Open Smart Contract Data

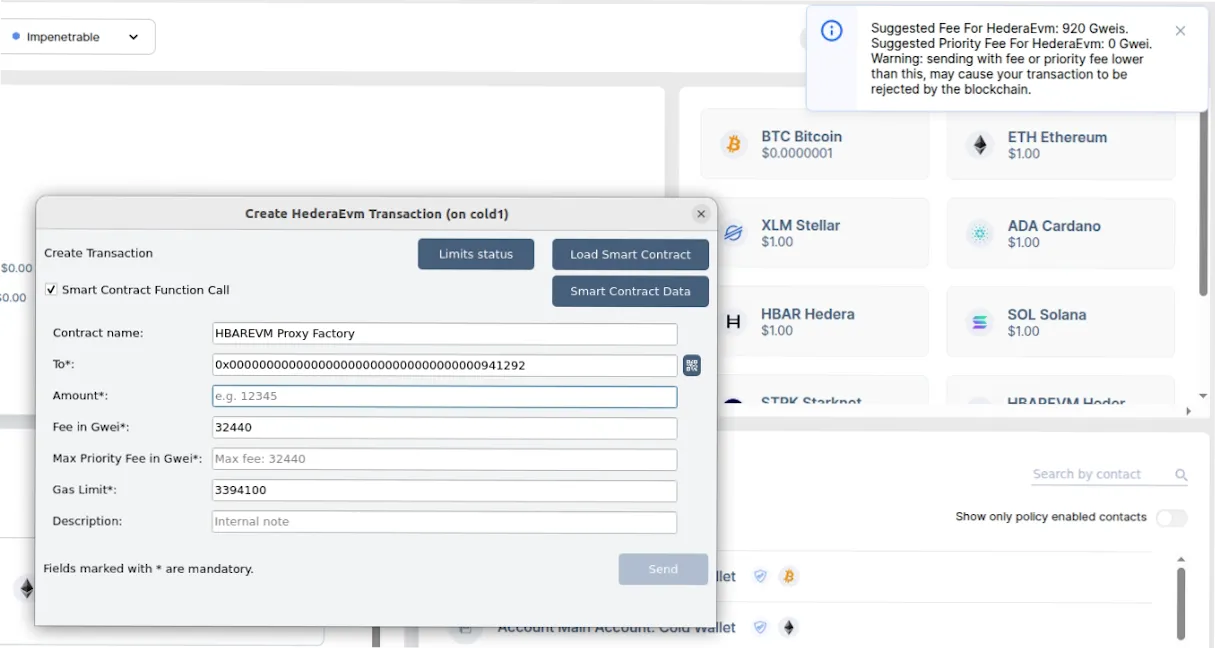630,291
